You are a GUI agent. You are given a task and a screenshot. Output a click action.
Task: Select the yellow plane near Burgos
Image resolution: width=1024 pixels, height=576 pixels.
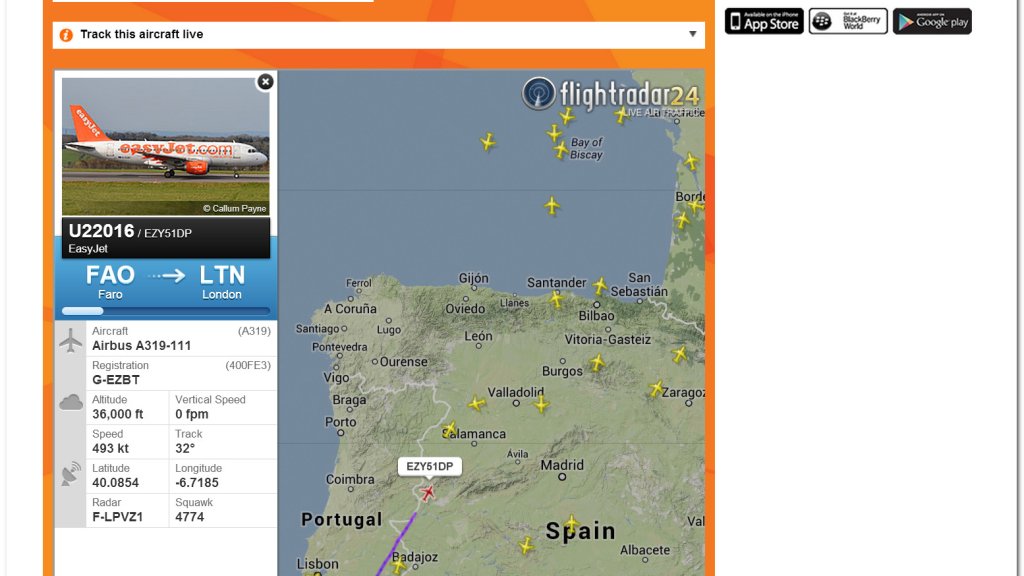click(597, 362)
